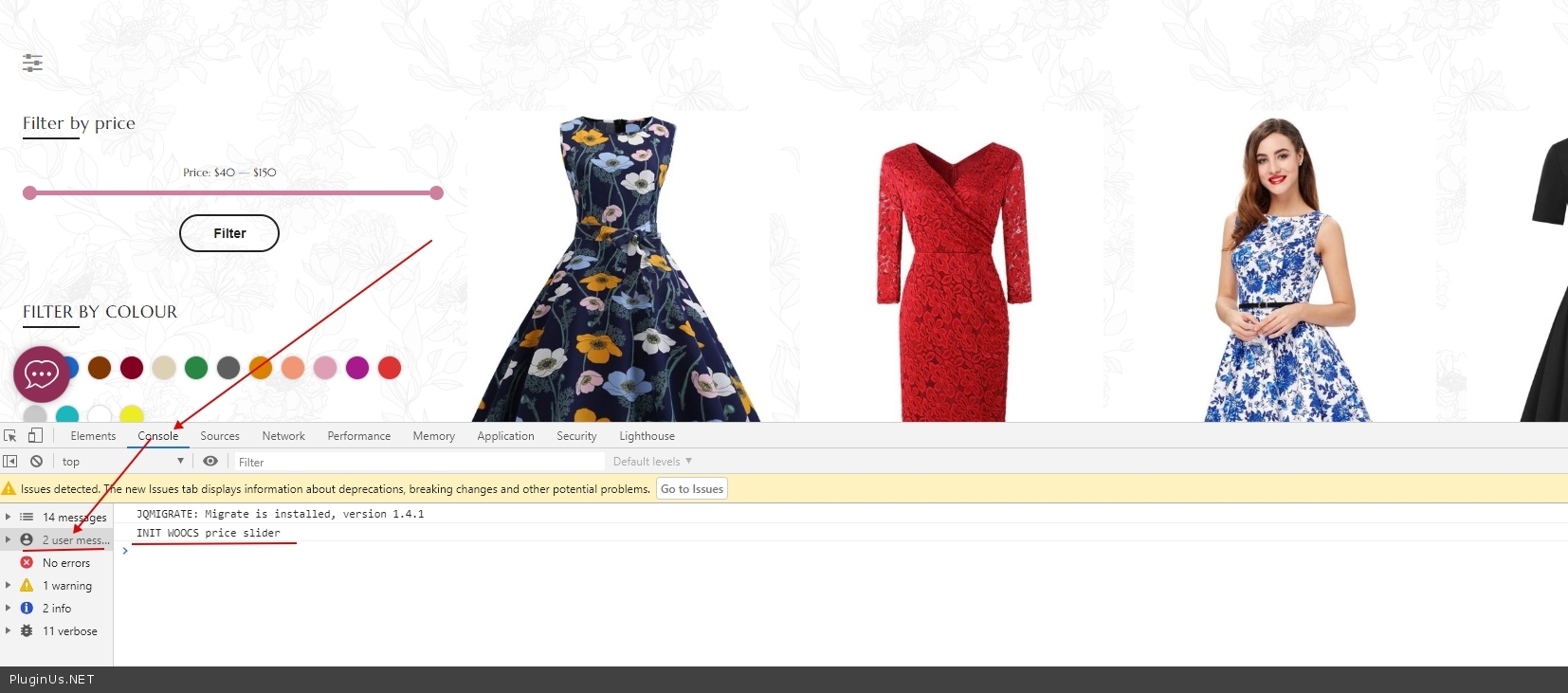The image size is (1568, 693).
Task: Expand the 2 info group
Action: click(x=9, y=609)
